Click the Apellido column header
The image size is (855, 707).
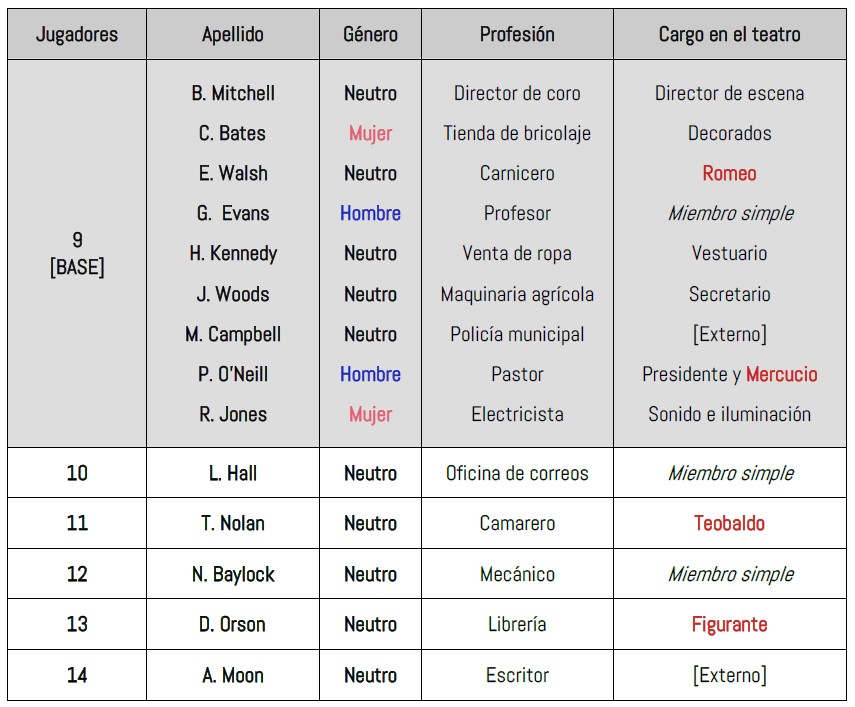233,34
